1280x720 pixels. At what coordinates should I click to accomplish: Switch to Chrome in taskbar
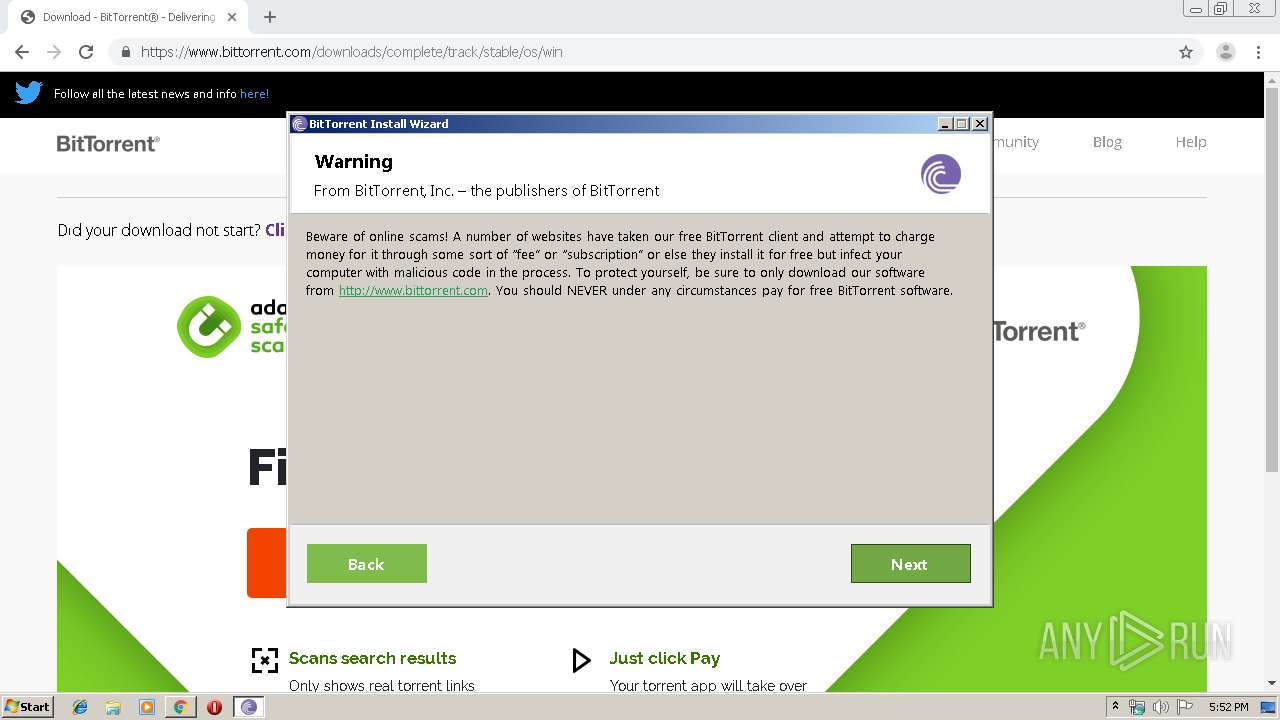pos(181,707)
